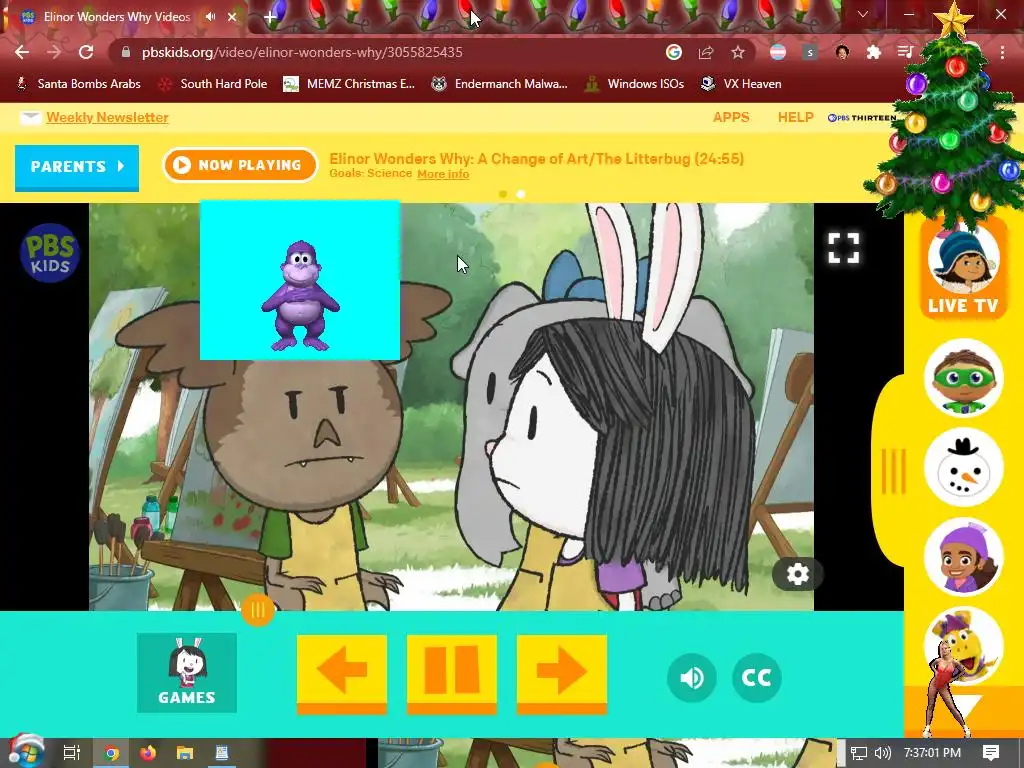Select the first carousel dot
Image resolution: width=1024 pixels, height=768 pixels.
pos(503,194)
